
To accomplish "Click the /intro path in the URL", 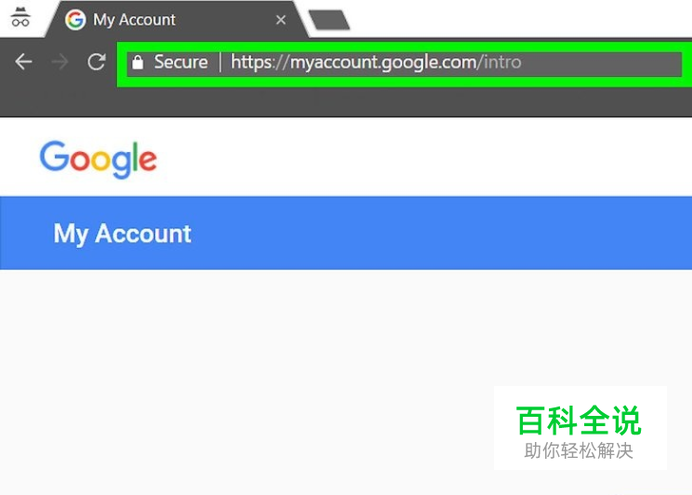I will click(500, 62).
